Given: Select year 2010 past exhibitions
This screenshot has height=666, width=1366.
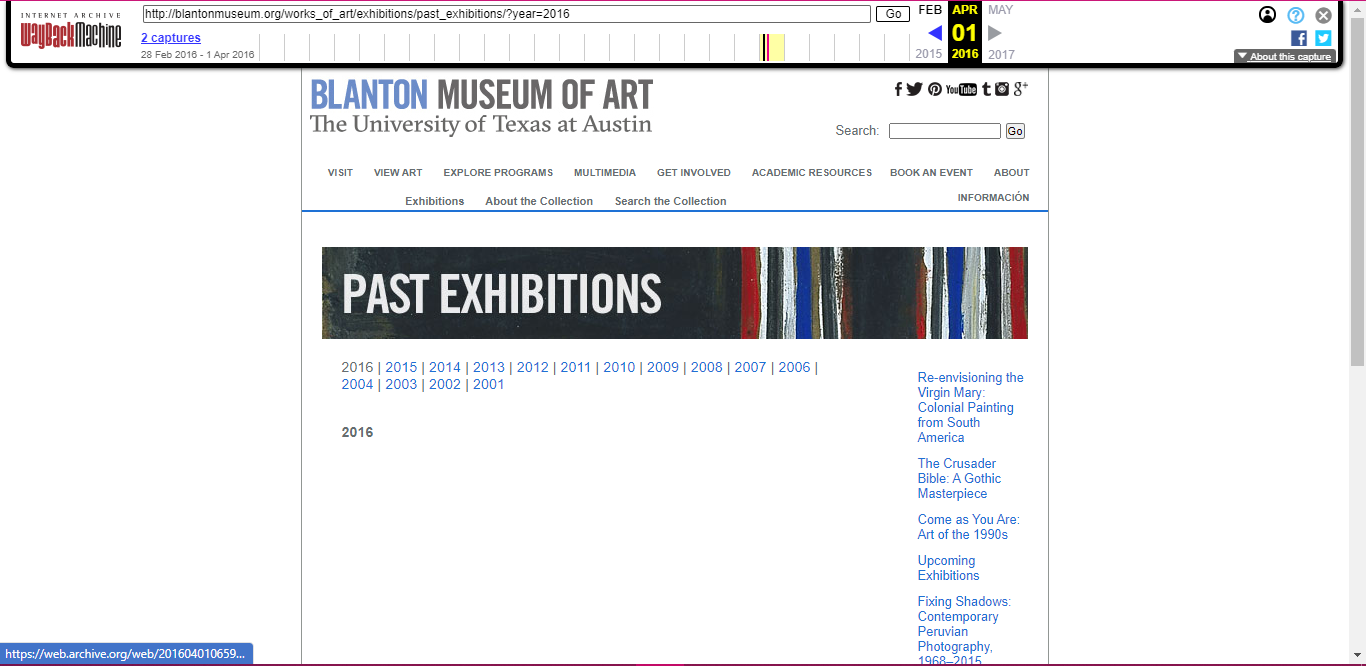Looking at the screenshot, I should click(619, 367).
